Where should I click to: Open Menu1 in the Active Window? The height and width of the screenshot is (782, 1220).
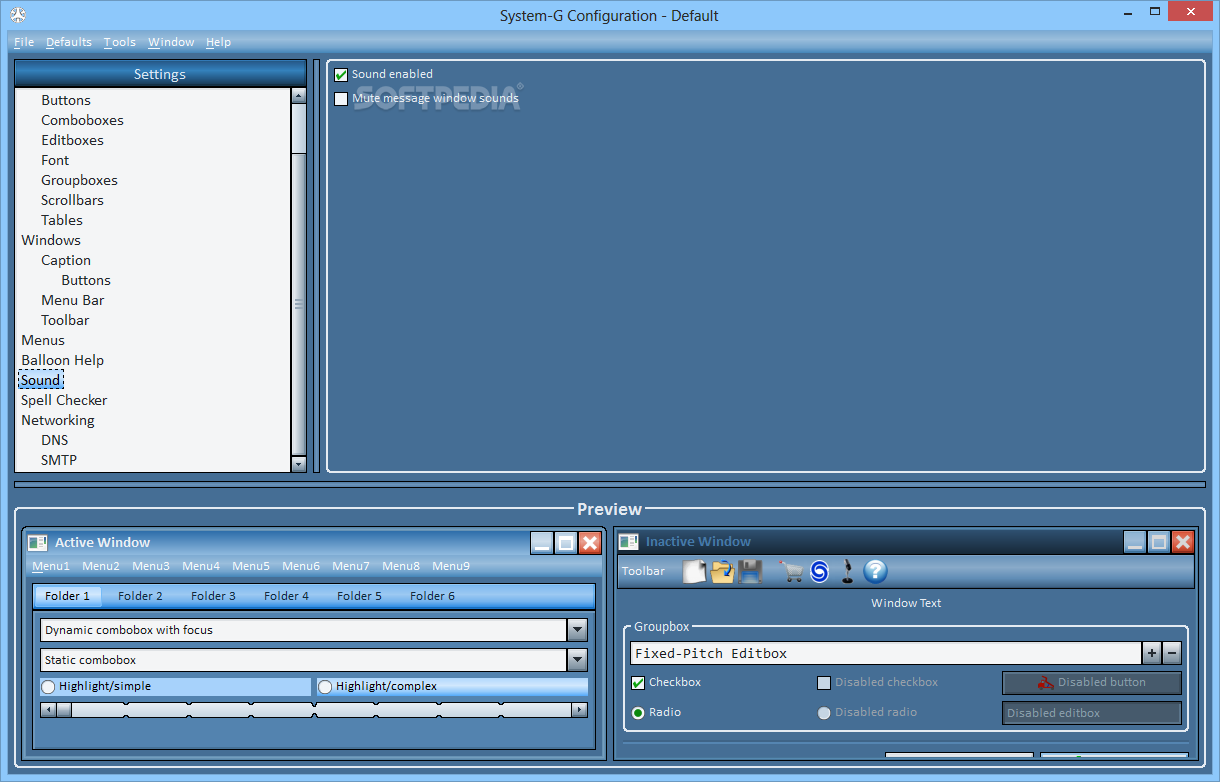click(51, 566)
